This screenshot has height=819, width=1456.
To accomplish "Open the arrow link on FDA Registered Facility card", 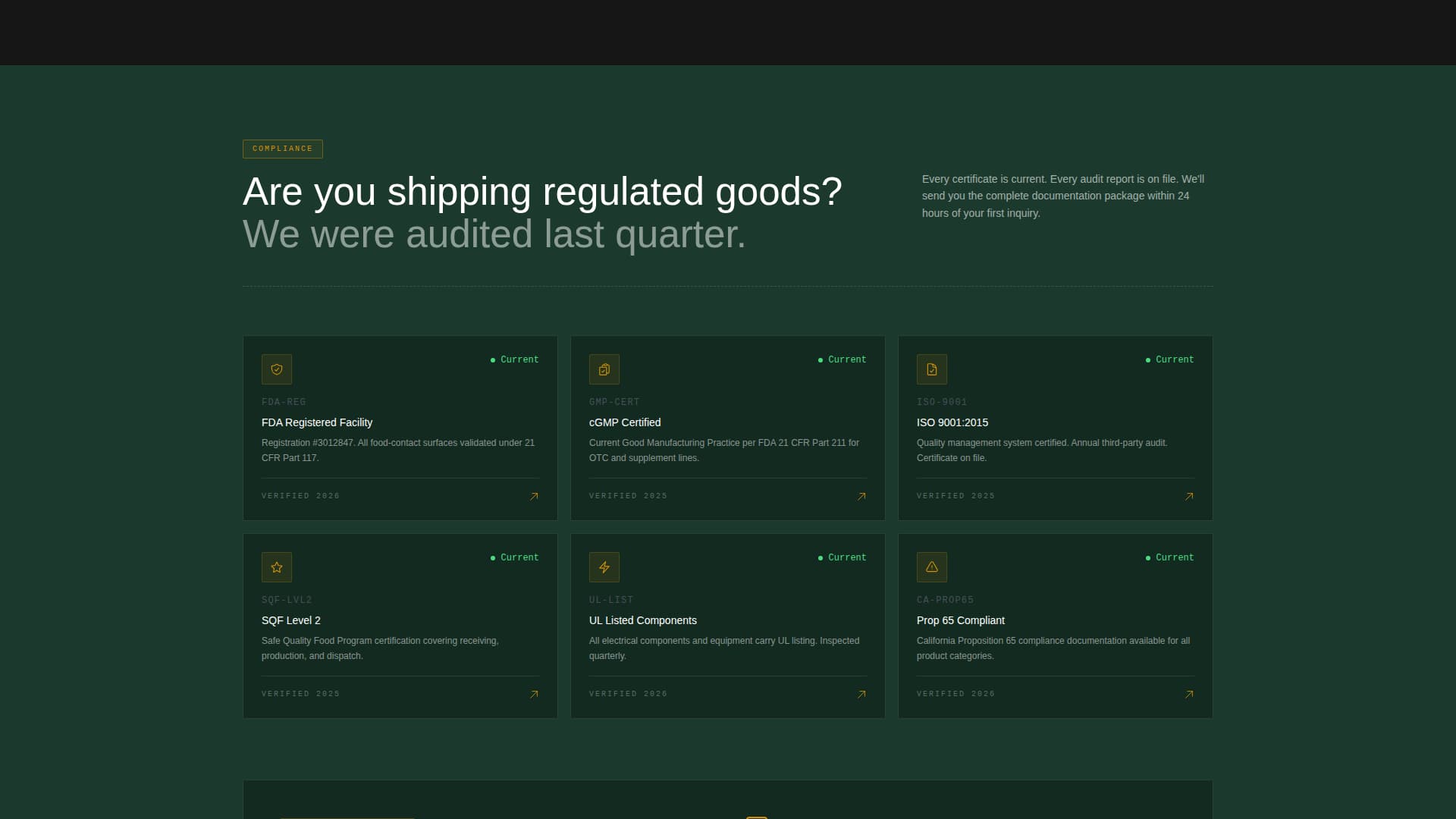I will click(533, 496).
